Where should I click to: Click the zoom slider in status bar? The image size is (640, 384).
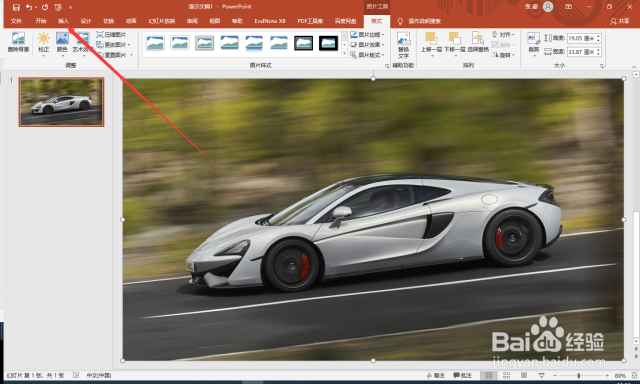tap(578, 375)
